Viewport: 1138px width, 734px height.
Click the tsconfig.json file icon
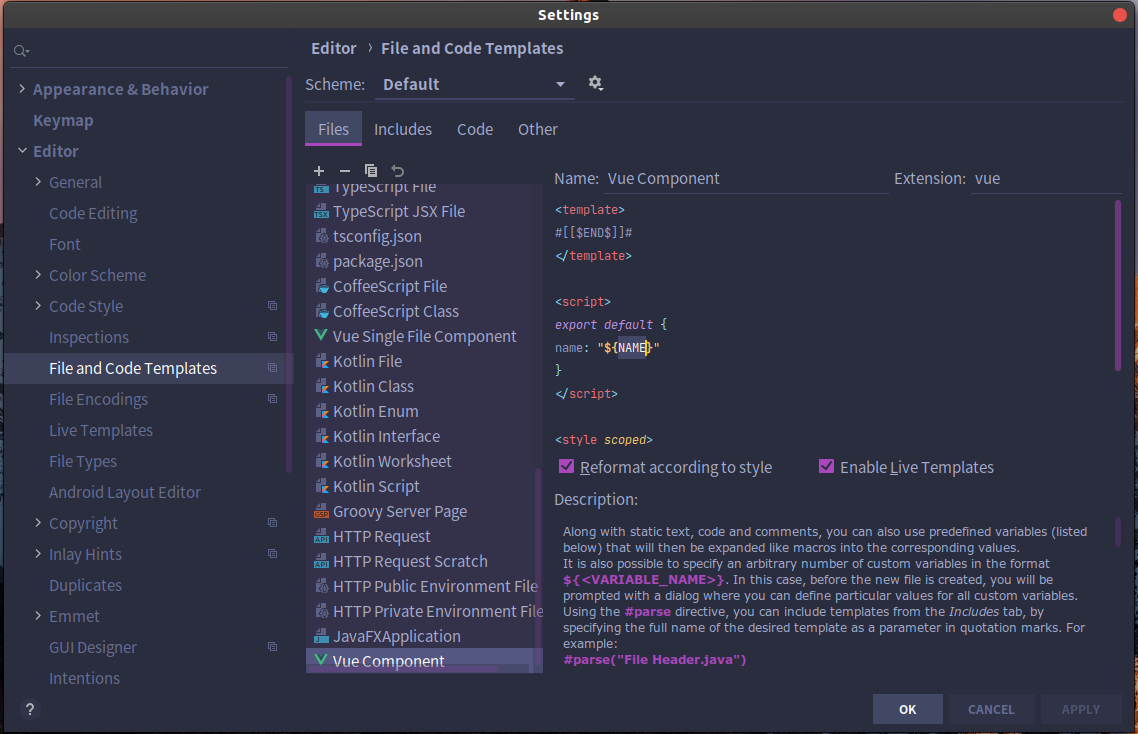tap(322, 236)
